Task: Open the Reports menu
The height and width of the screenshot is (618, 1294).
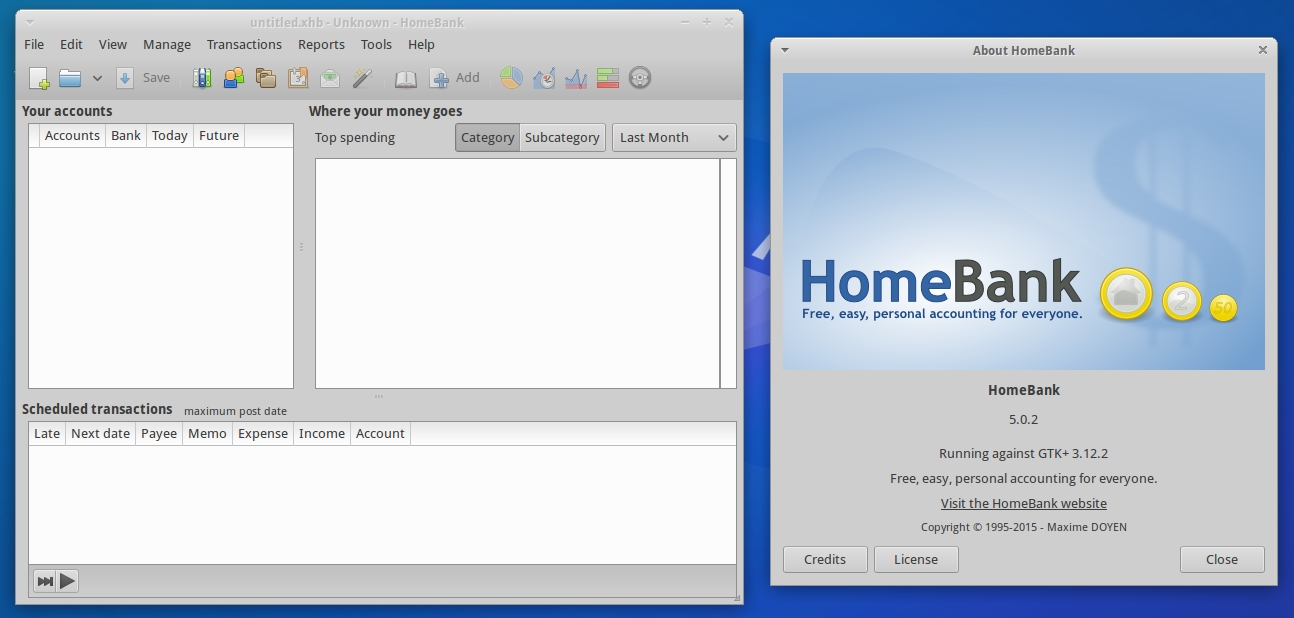Action: 321,44
